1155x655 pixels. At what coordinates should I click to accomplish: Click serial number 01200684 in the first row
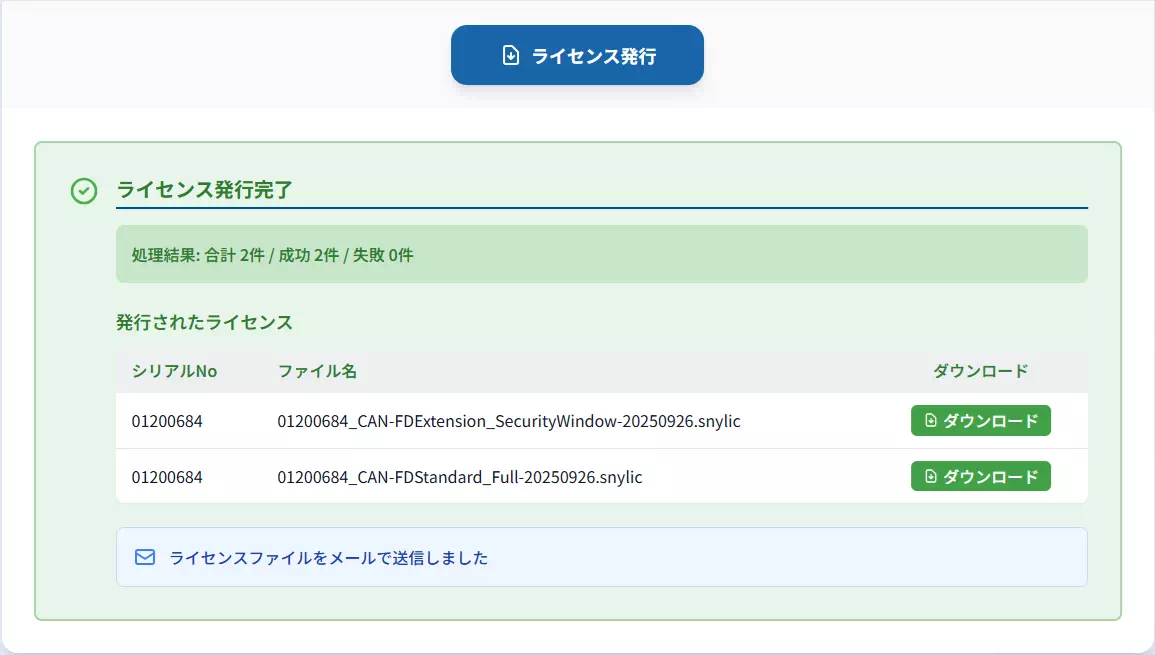(167, 421)
